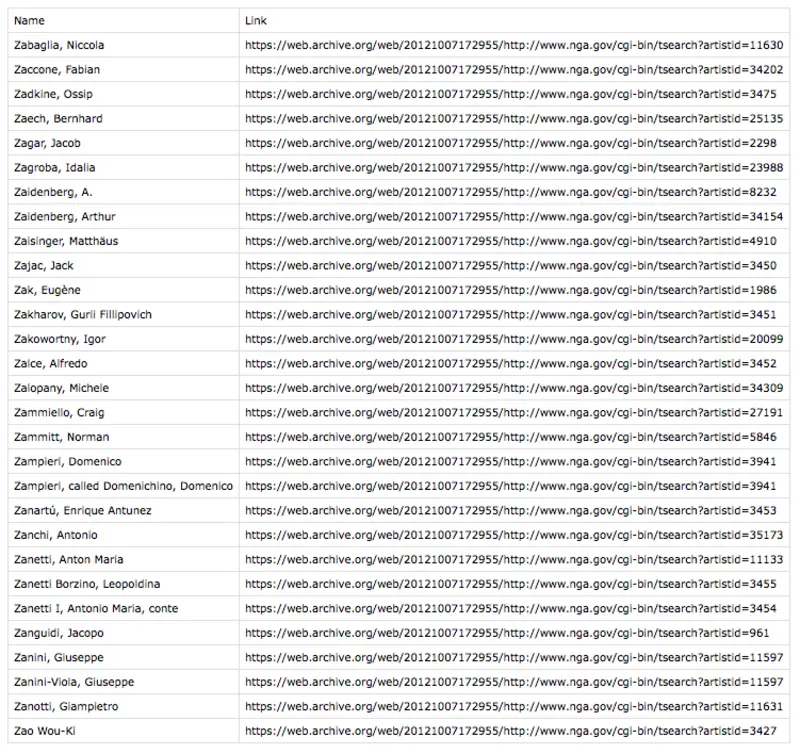The image size is (800, 754).
Task: Select the name 'Zaech, Bernhard'
Action: pyautogui.click(x=58, y=119)
